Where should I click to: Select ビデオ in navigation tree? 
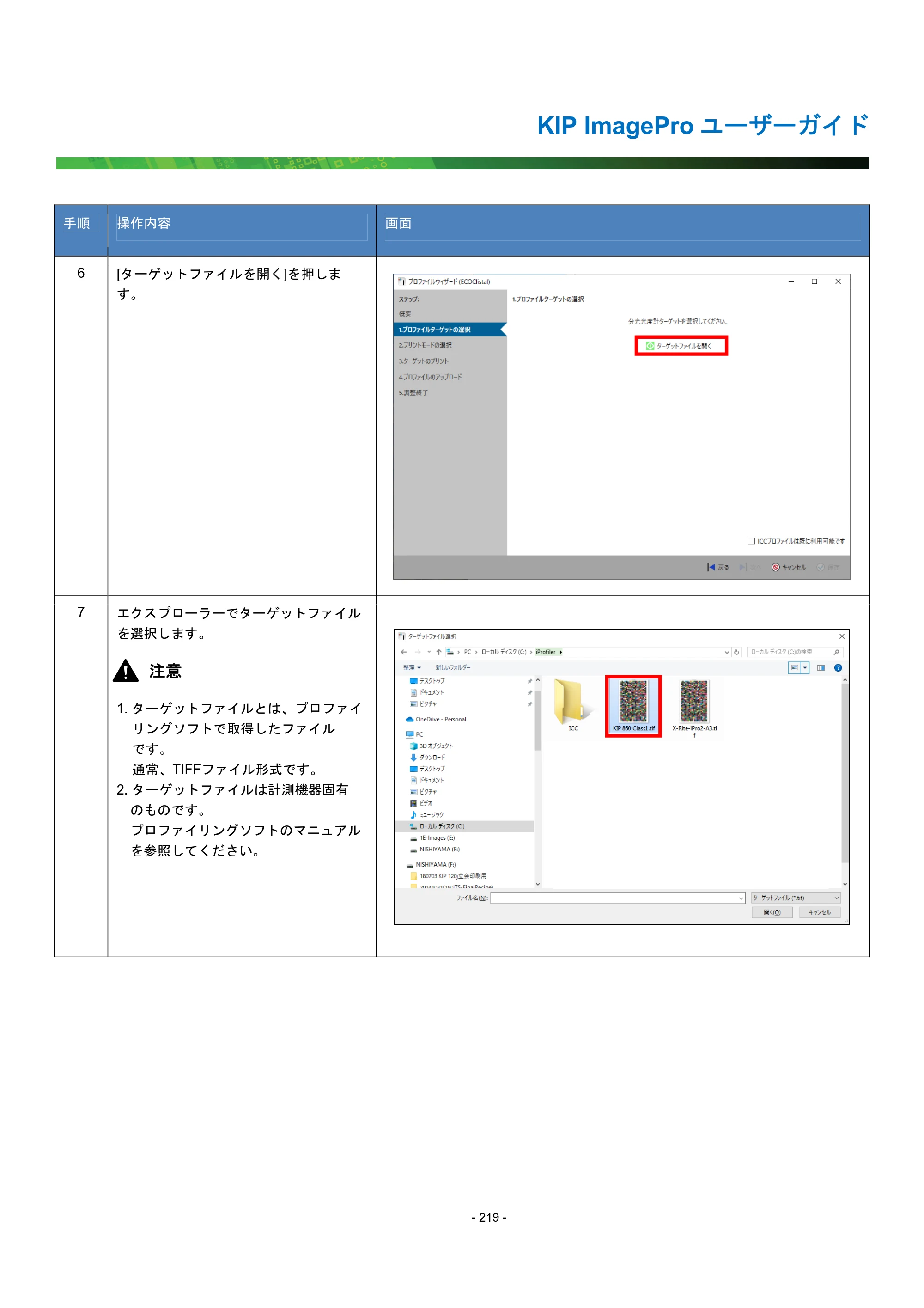421,803
